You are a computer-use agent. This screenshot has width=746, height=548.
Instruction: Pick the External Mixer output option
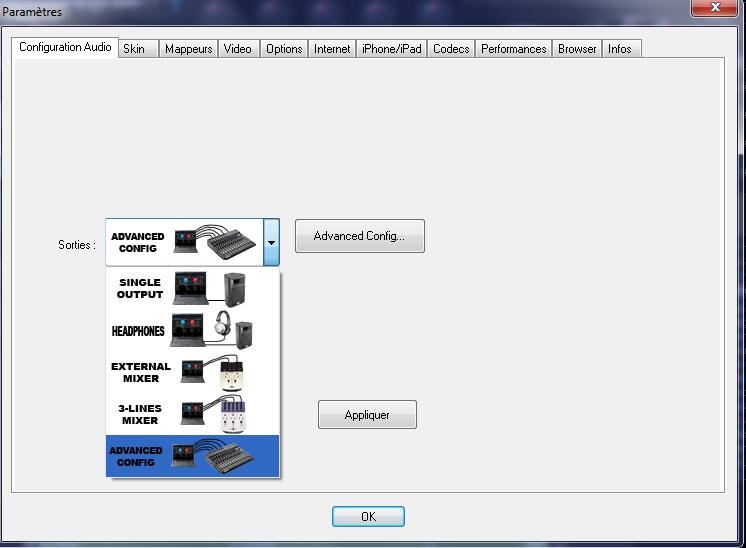tap(192, 373)
